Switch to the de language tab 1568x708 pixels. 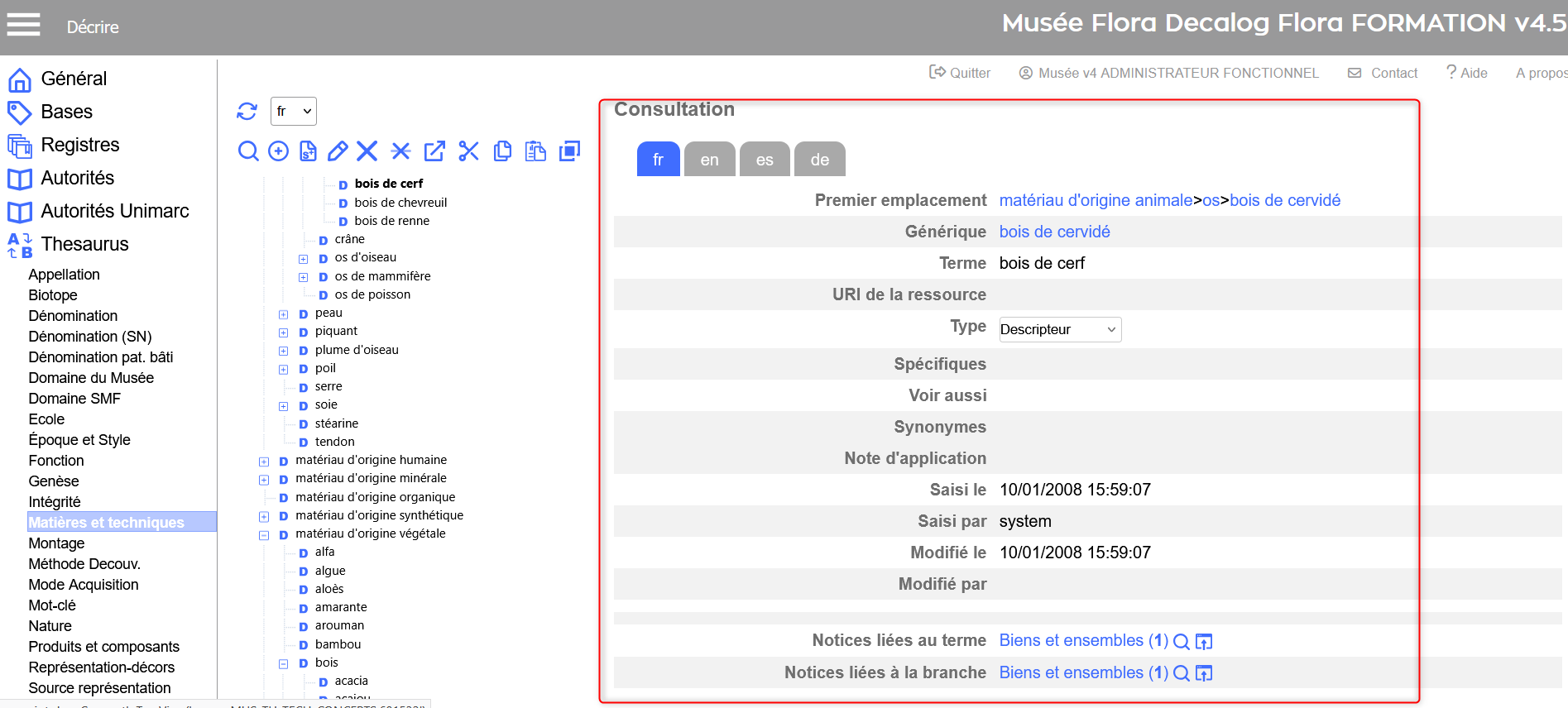[819, 160]
